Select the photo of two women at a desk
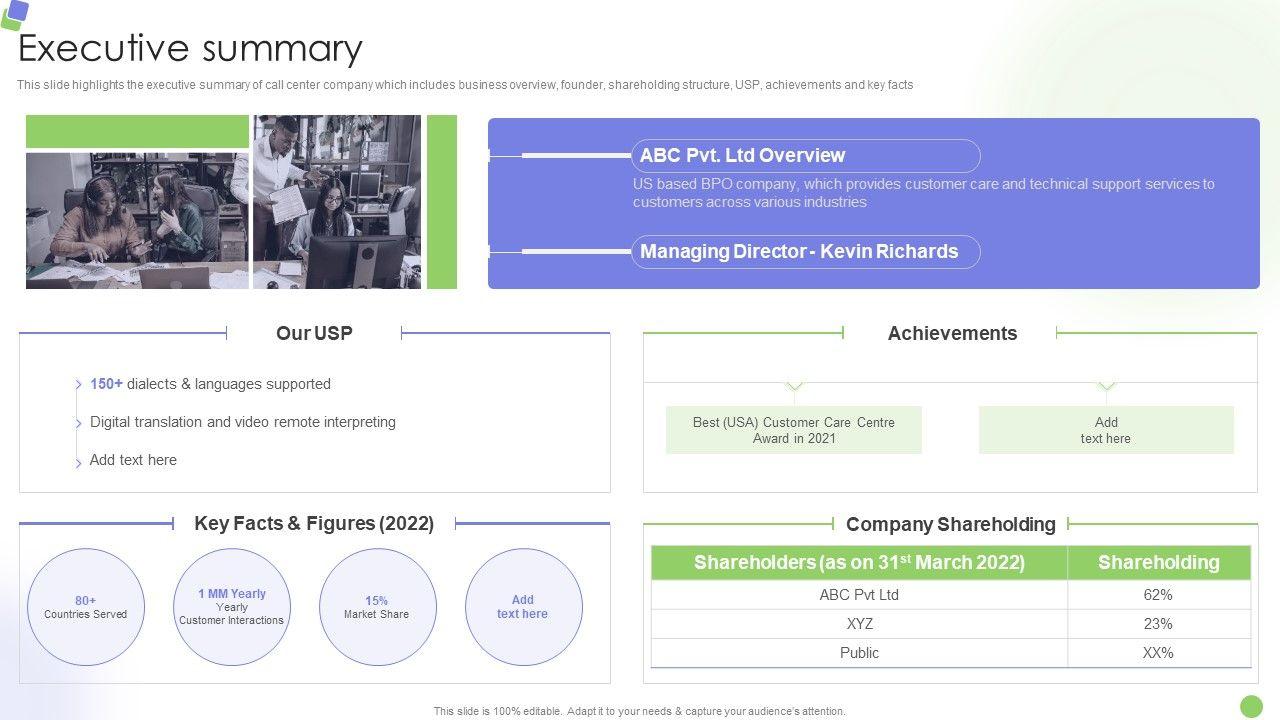This screenshot has height=720, width=1280. point(137,221)
